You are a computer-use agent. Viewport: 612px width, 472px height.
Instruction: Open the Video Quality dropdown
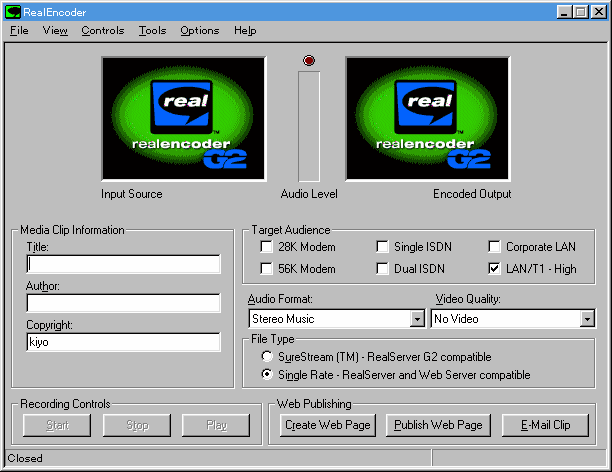tap(587, 319)
